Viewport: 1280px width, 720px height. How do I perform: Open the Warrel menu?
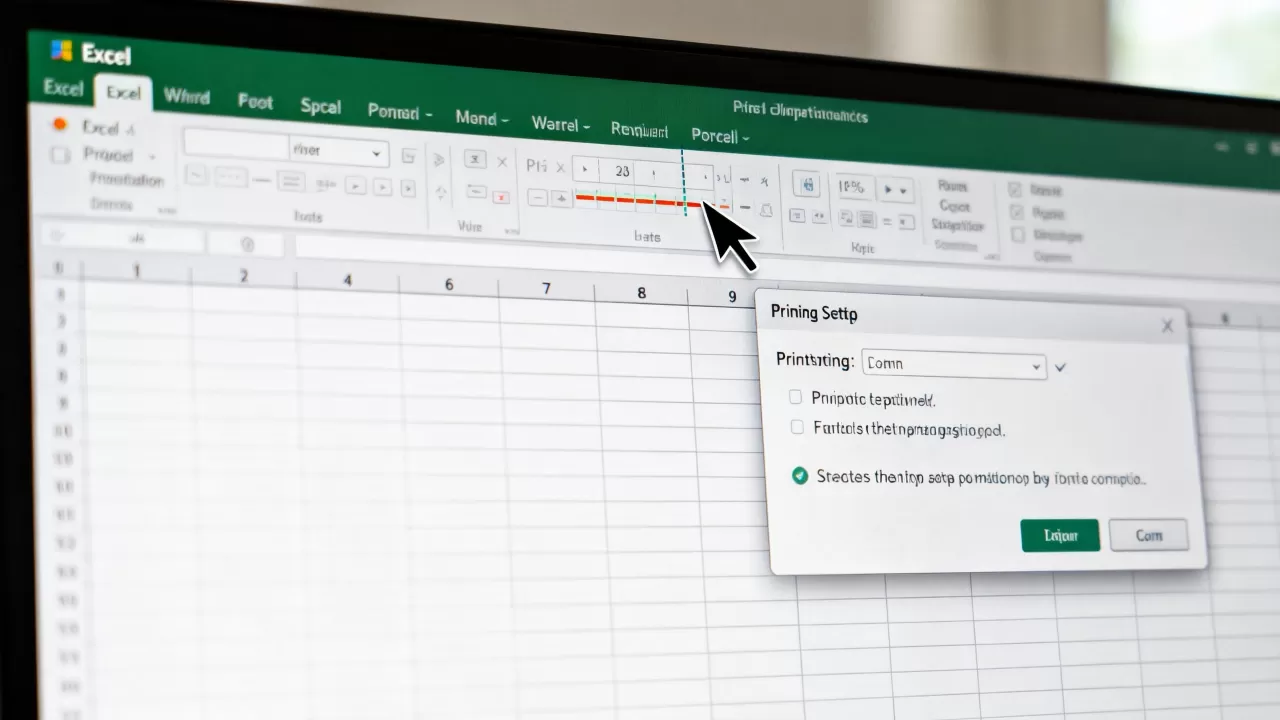click(x=560, y=125)
